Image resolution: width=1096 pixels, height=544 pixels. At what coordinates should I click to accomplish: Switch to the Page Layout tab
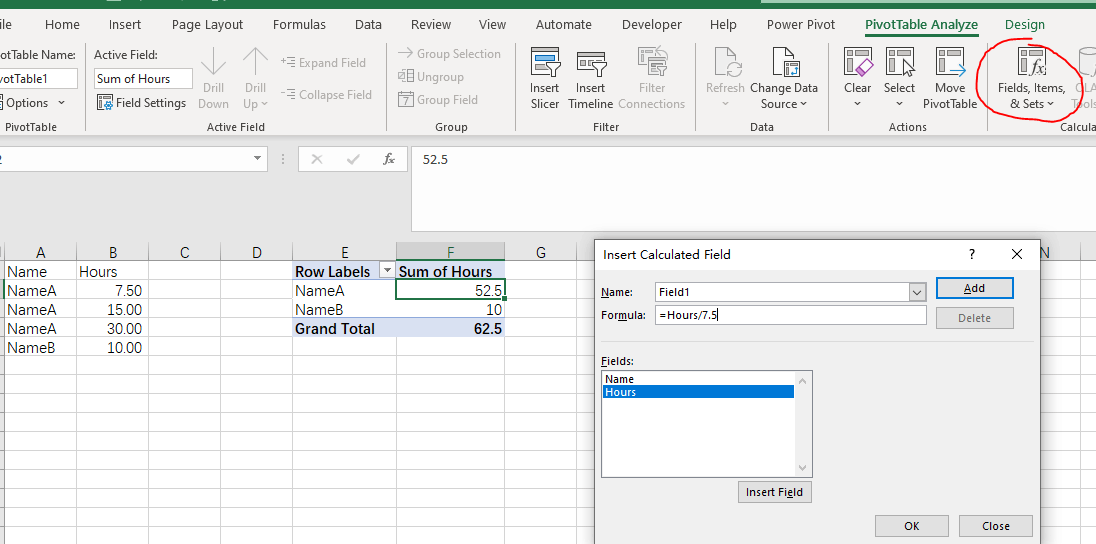pos(208,24)
